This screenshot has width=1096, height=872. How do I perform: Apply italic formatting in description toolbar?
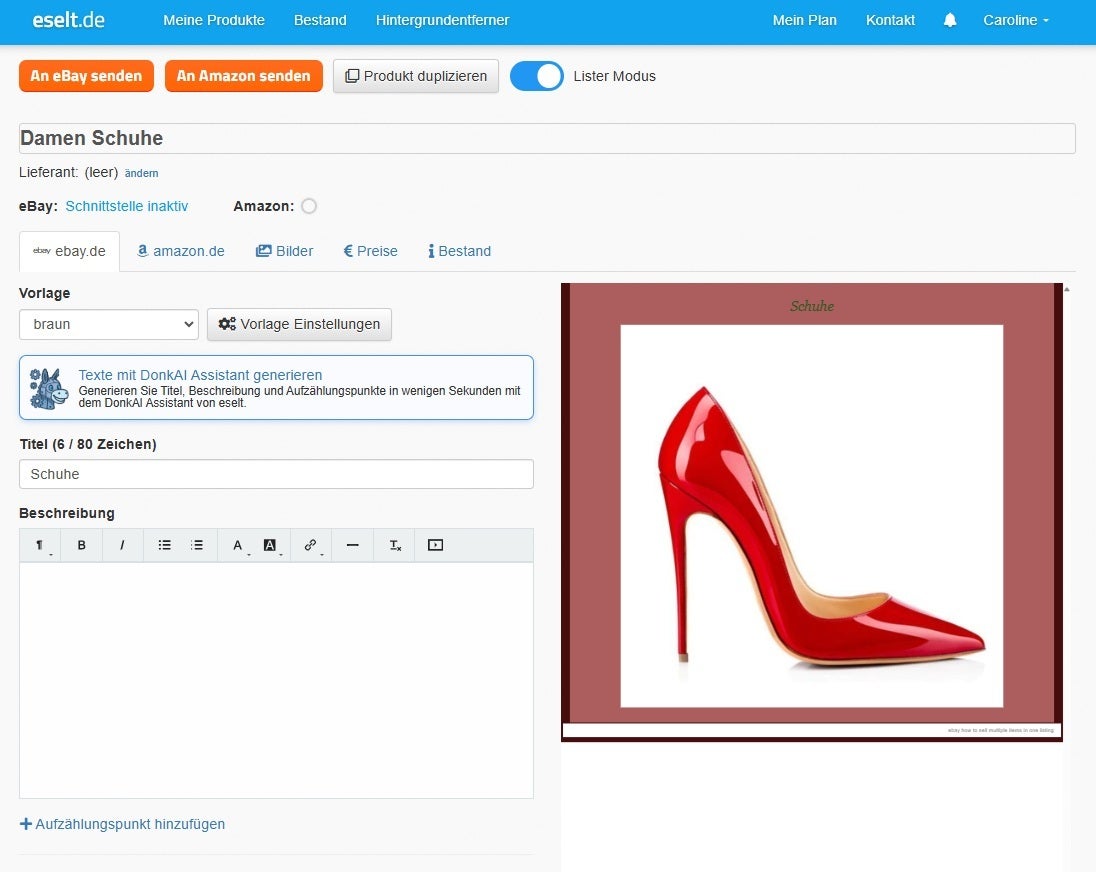pos(123,545)
